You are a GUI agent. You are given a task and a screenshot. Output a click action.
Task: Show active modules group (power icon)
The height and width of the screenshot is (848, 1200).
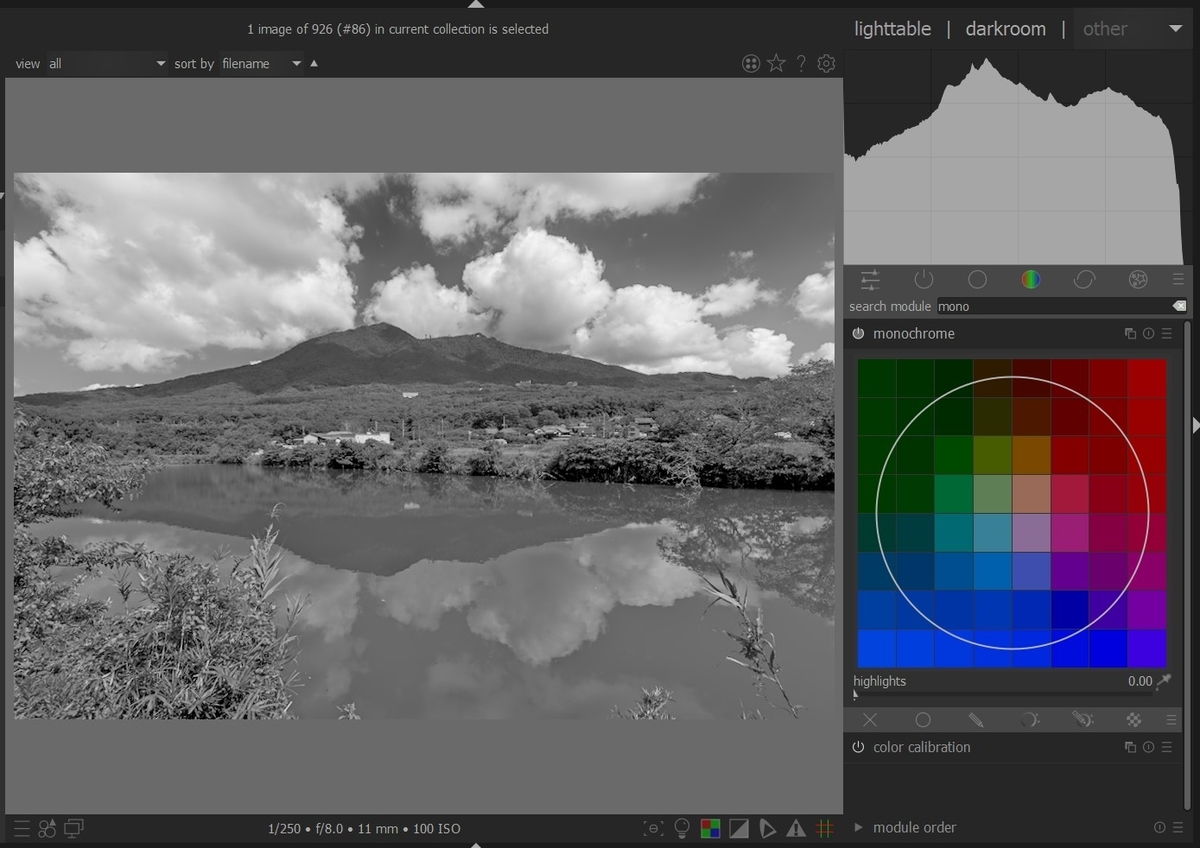(923, 280)
